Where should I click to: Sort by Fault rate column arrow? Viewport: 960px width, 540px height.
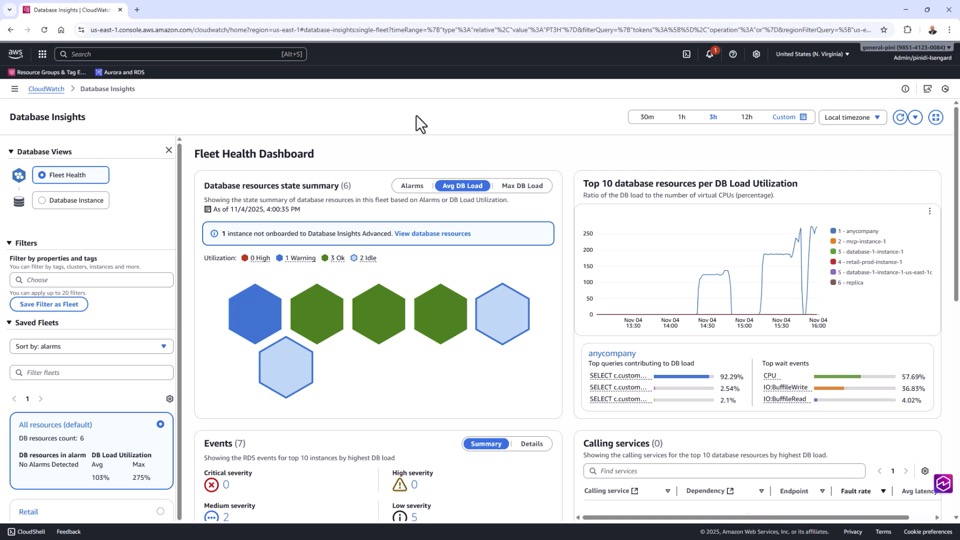point(883,491)
